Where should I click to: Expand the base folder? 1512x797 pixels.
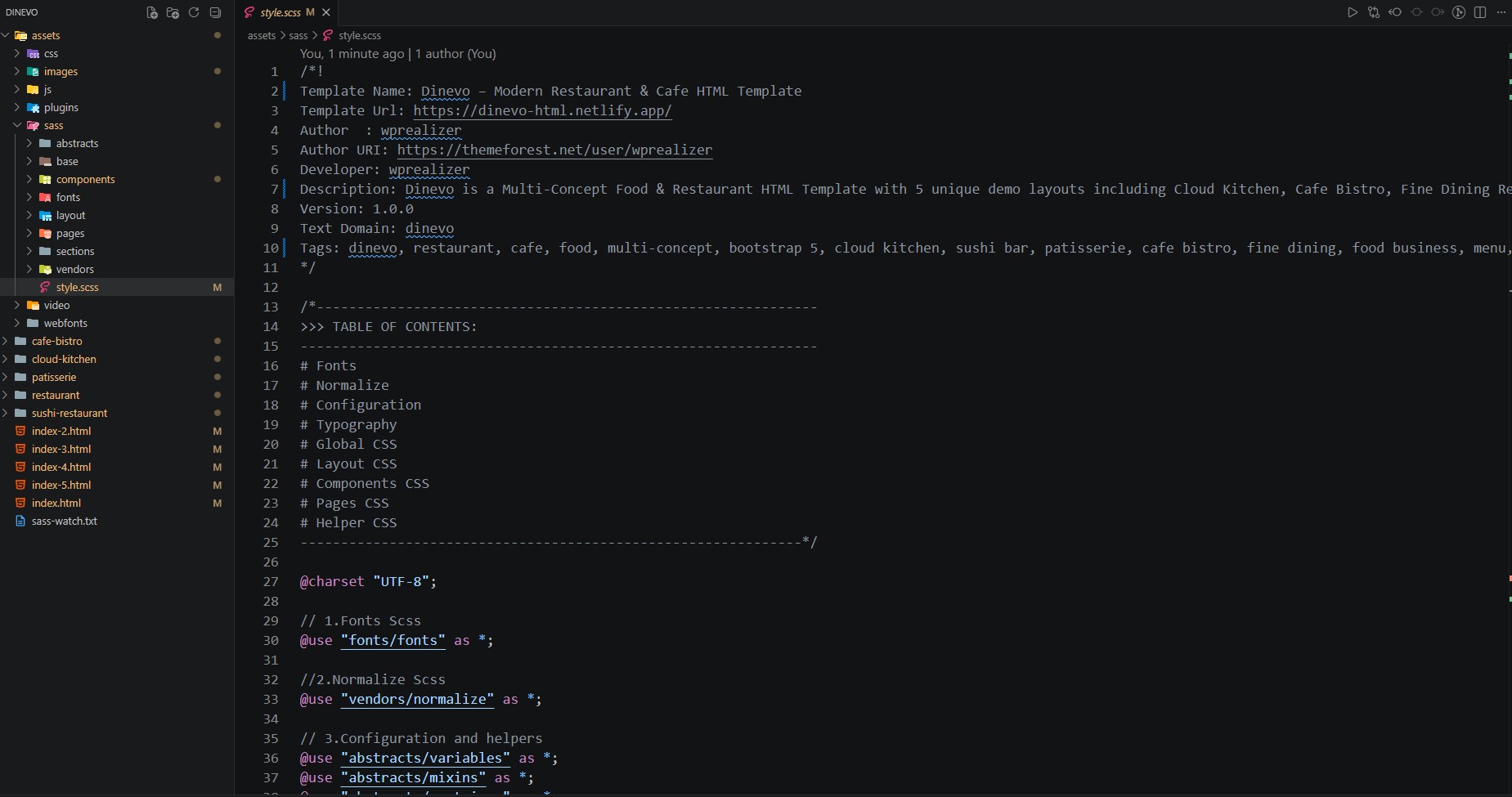[x=117, y=161]
